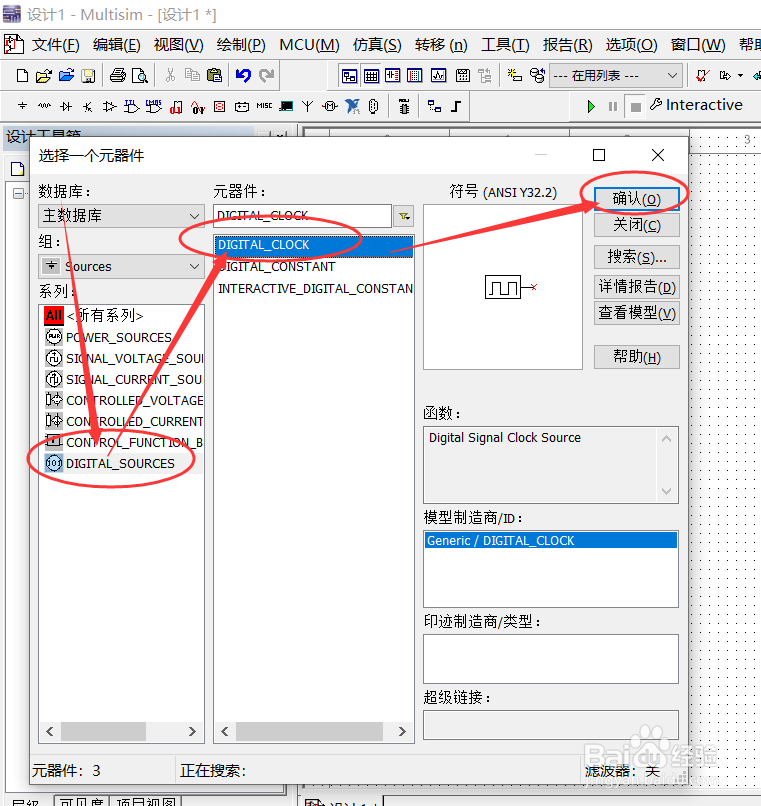Click the component name input field
Image resolution: width=761 pixels, height=806 pixels.
click(302, 216)
